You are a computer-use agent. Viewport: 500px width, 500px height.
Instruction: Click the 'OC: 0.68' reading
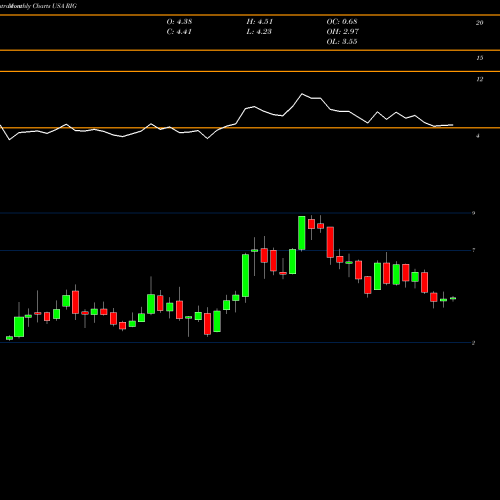[x=342, y=22]
